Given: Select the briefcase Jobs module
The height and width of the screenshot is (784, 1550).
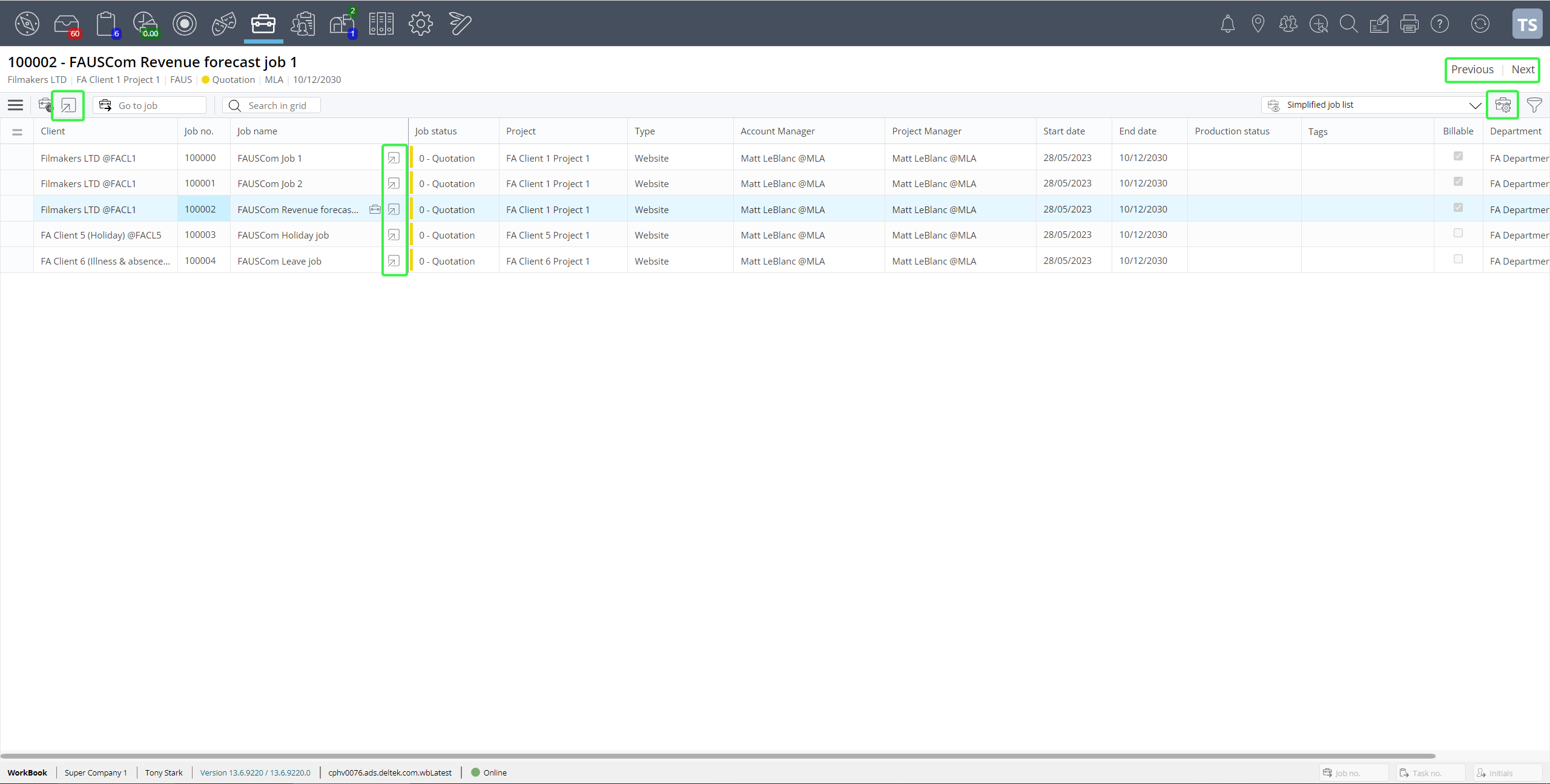Looking at the screenshot, I should (x=263, y=24).
